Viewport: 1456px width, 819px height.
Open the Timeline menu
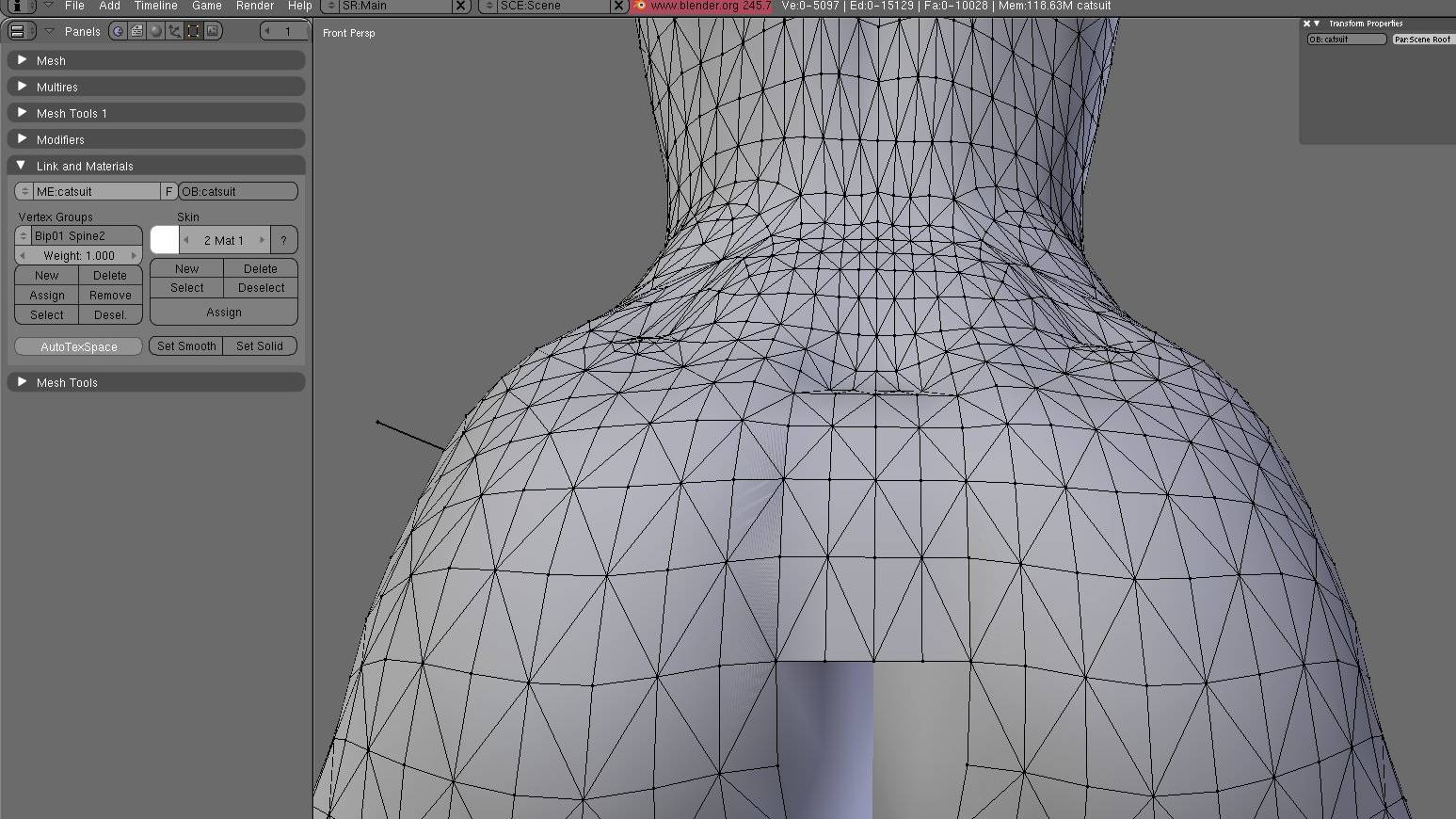[x=155, y=6]
